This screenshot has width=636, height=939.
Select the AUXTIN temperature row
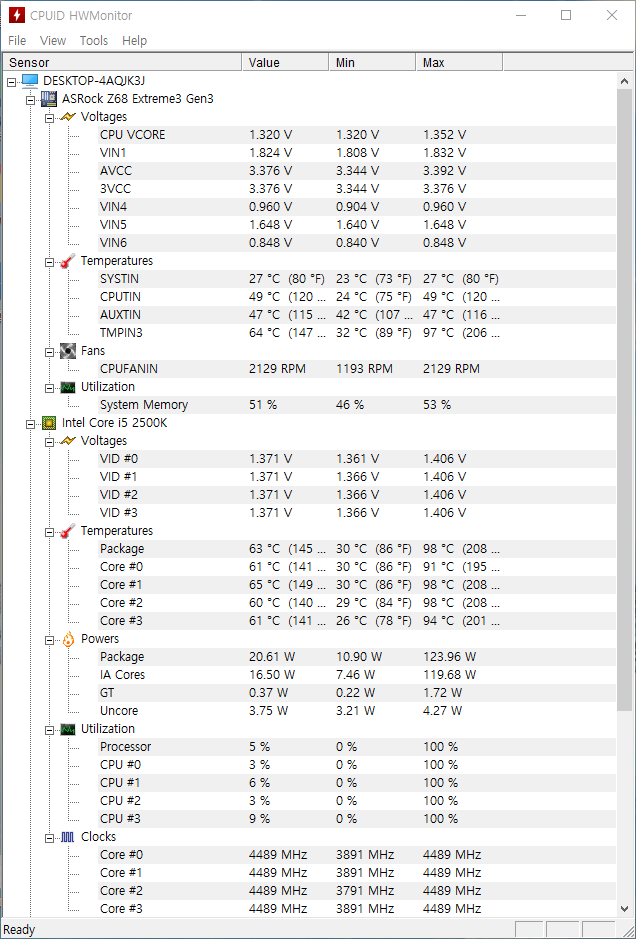(x=357, y=314)
